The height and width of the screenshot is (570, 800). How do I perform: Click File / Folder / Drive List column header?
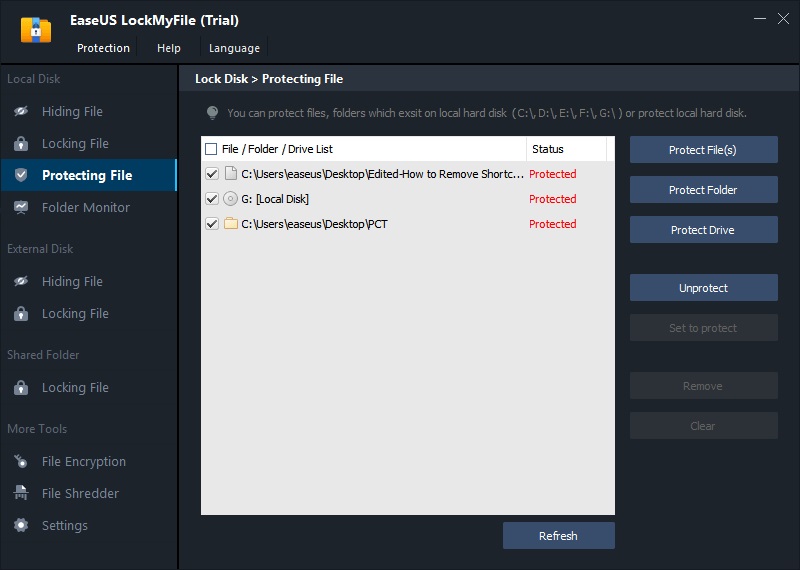coord(364,149)
